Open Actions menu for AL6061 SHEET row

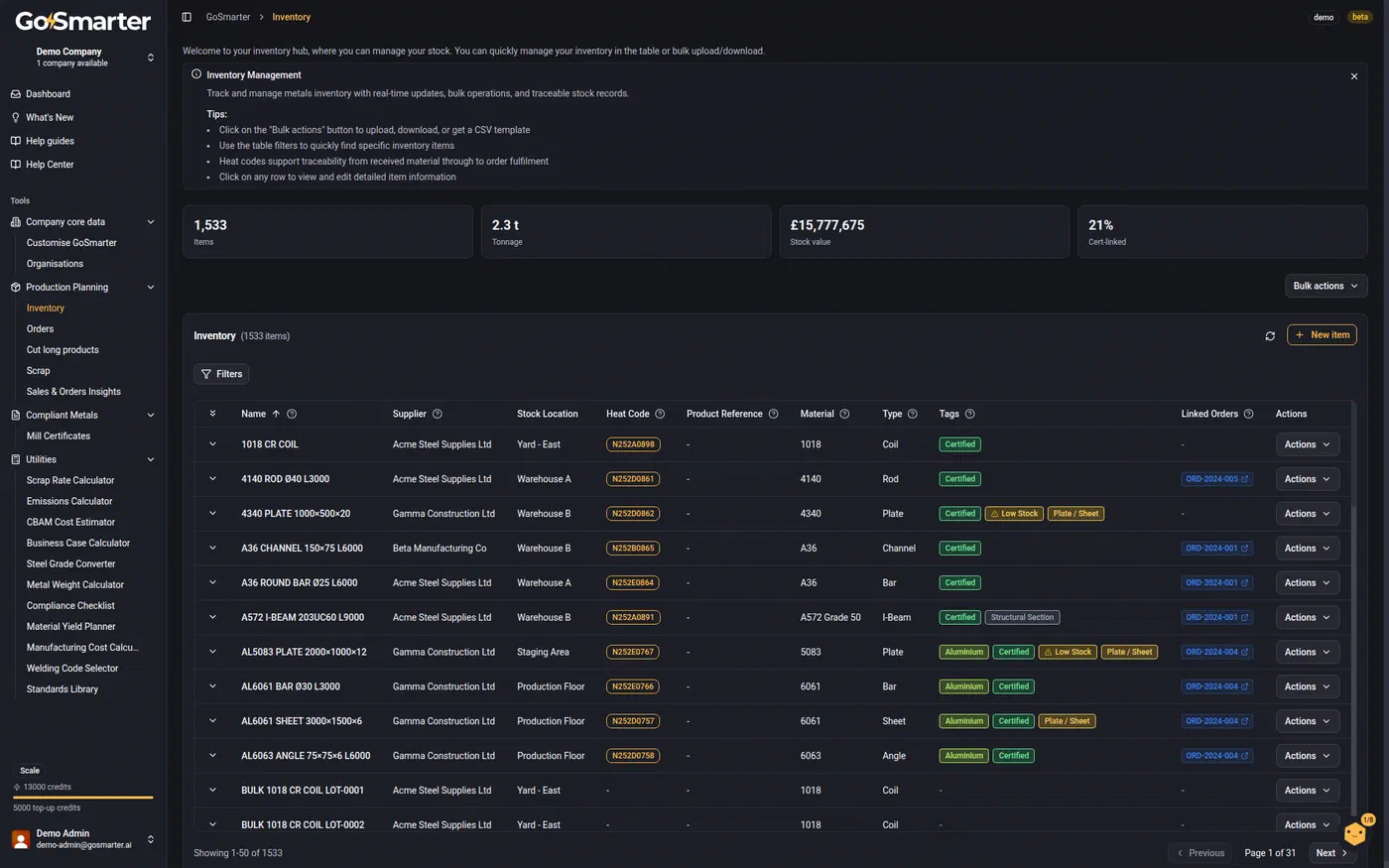point(1307,721)
